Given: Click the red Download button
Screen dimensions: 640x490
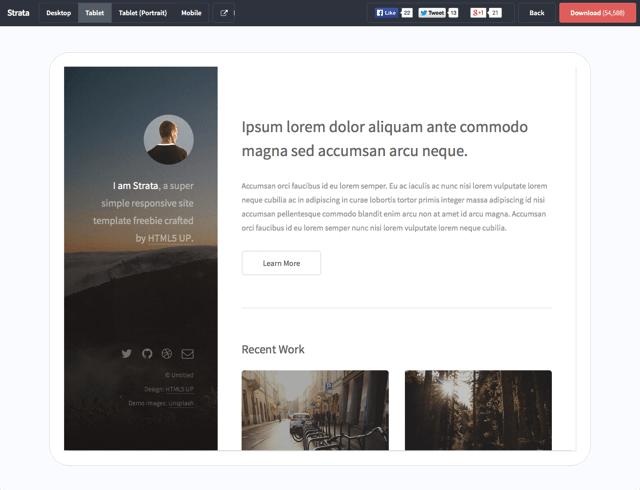Looking at the screenshot, I should pyautogui.click(x=598, y=13).
